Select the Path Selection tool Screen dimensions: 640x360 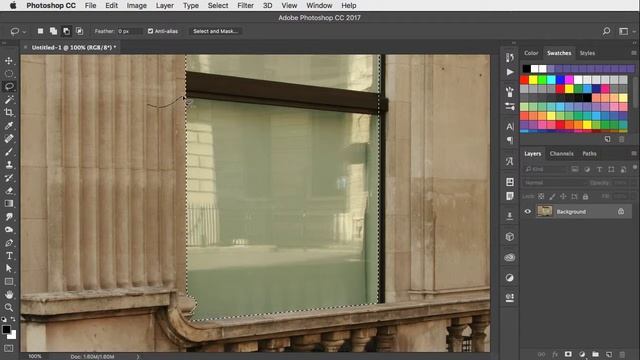point(9,269)
